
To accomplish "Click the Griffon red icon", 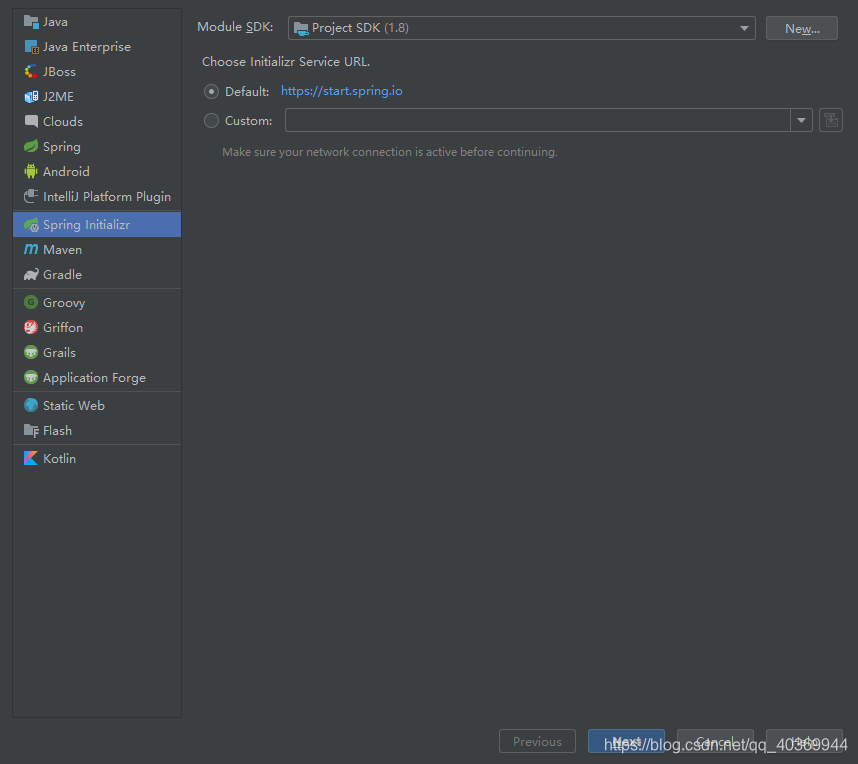I will point(31,327).
